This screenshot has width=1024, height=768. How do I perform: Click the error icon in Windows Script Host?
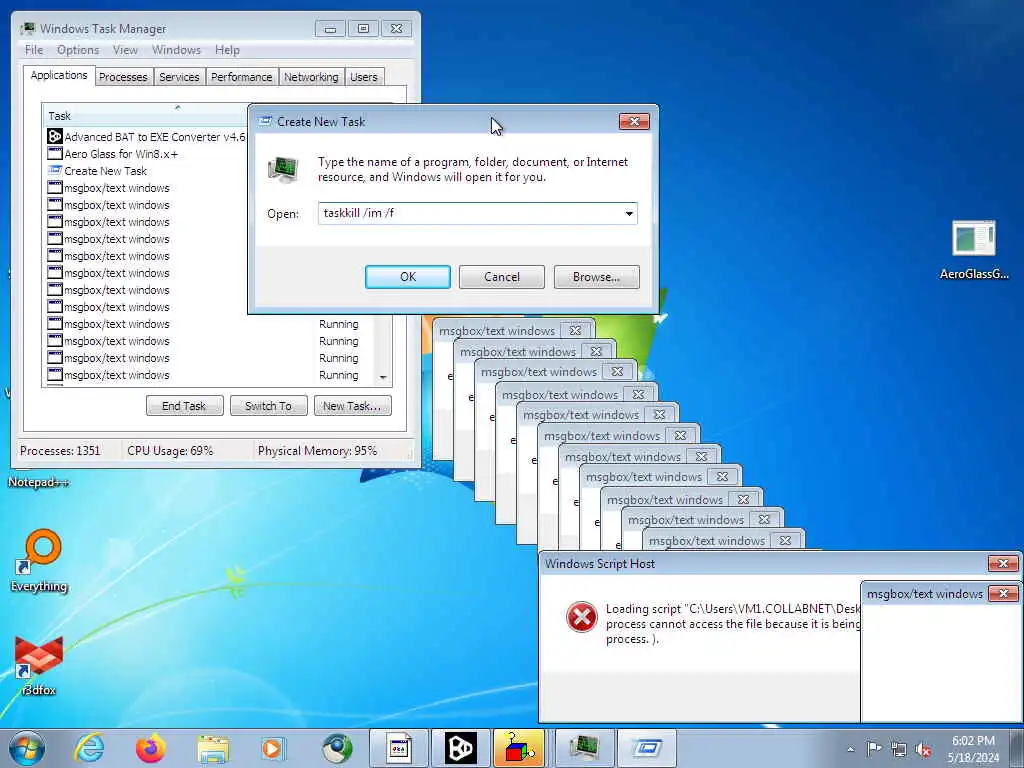[581, 617]
